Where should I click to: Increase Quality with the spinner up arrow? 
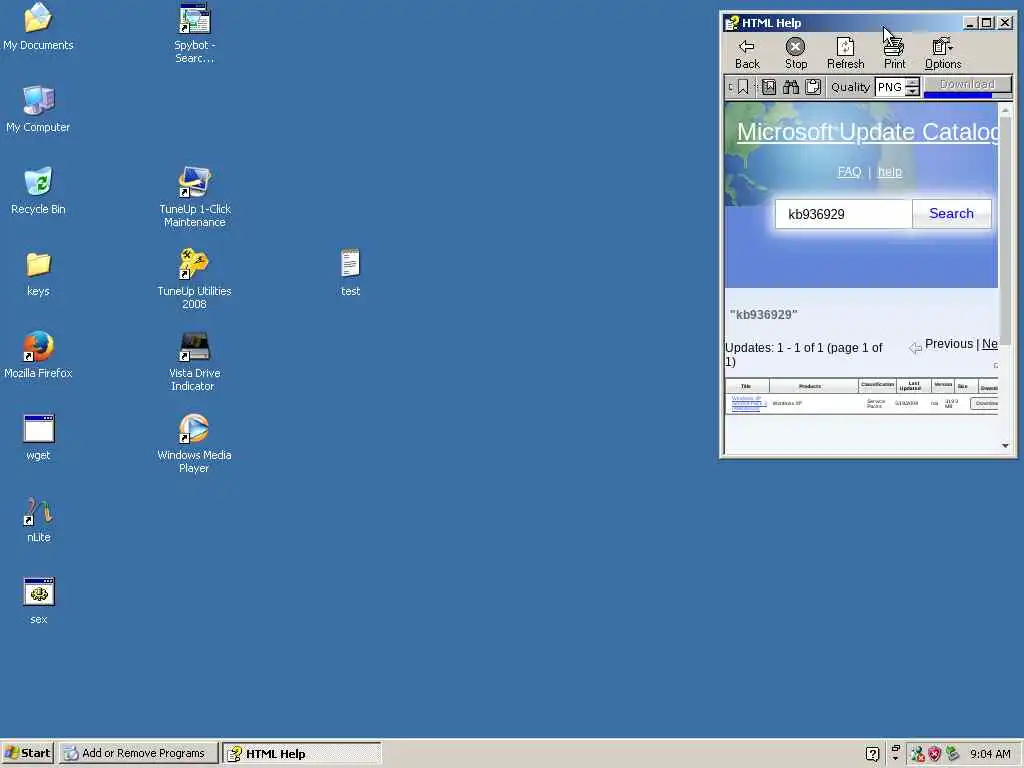pos(912,82)
